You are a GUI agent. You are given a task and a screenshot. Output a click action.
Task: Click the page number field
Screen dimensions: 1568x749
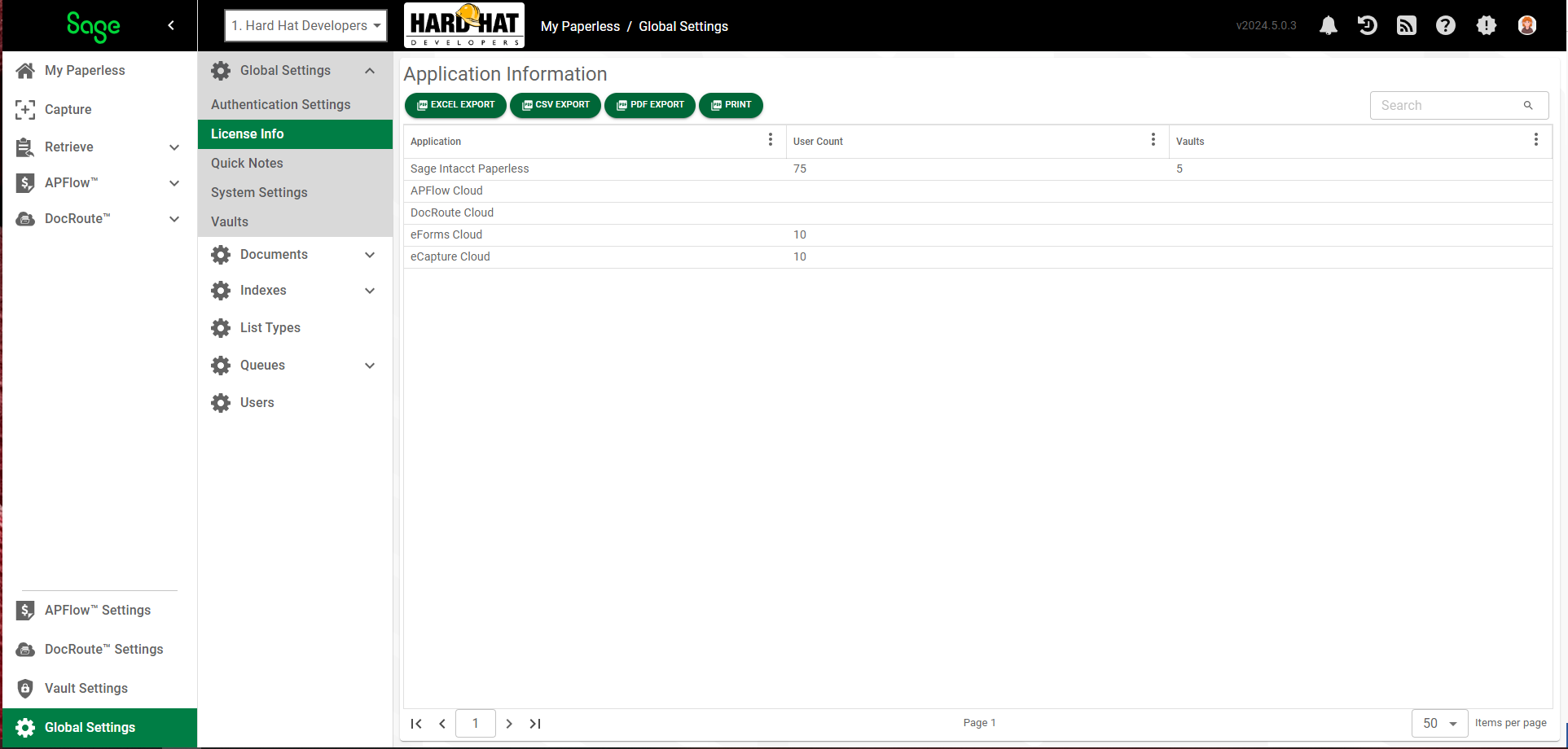(476, 723)
